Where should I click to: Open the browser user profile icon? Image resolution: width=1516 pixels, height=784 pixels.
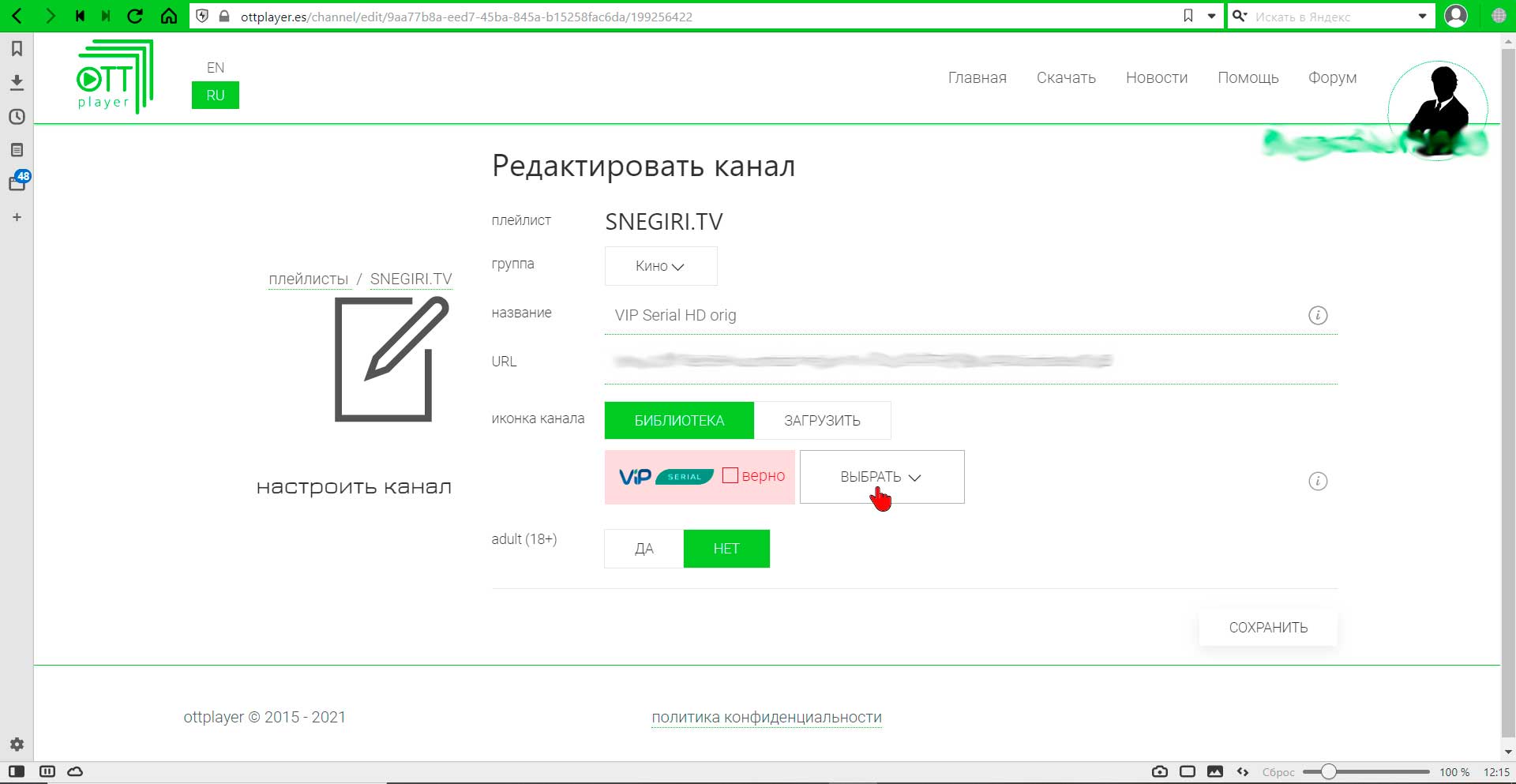(x=1456, y=16)
